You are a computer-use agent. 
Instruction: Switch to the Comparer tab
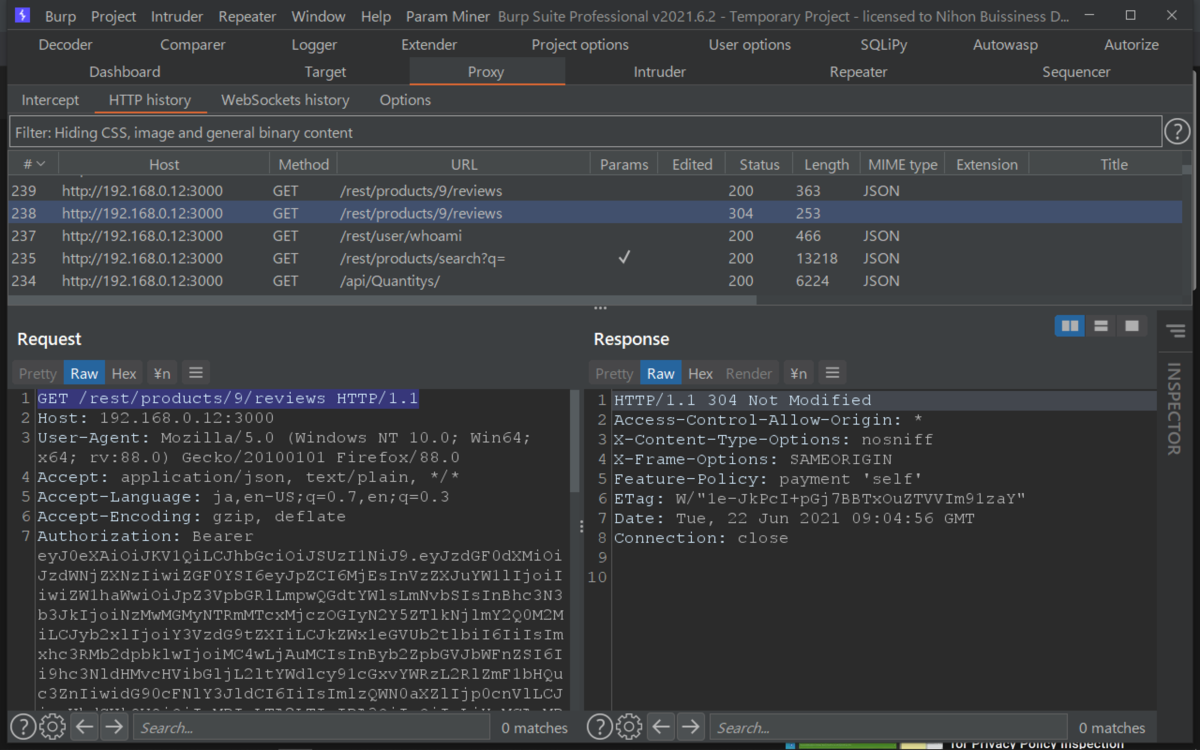click(x=193, y=44)
